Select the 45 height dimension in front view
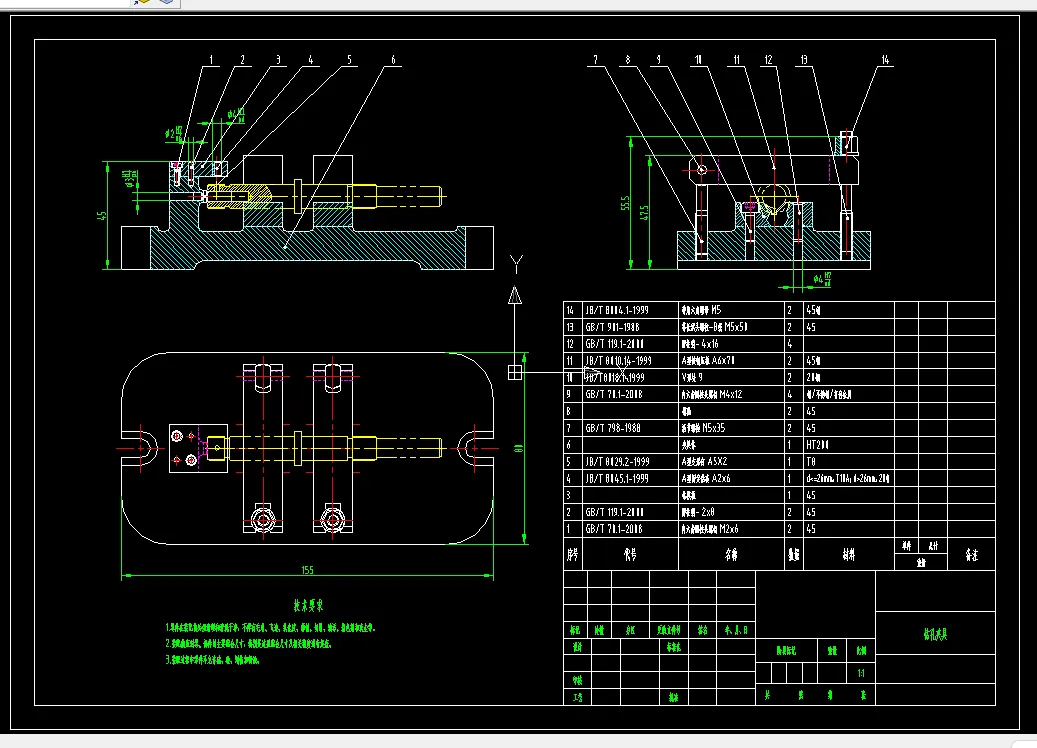This screenshot has height=748, width=1037. coord(101,216)
